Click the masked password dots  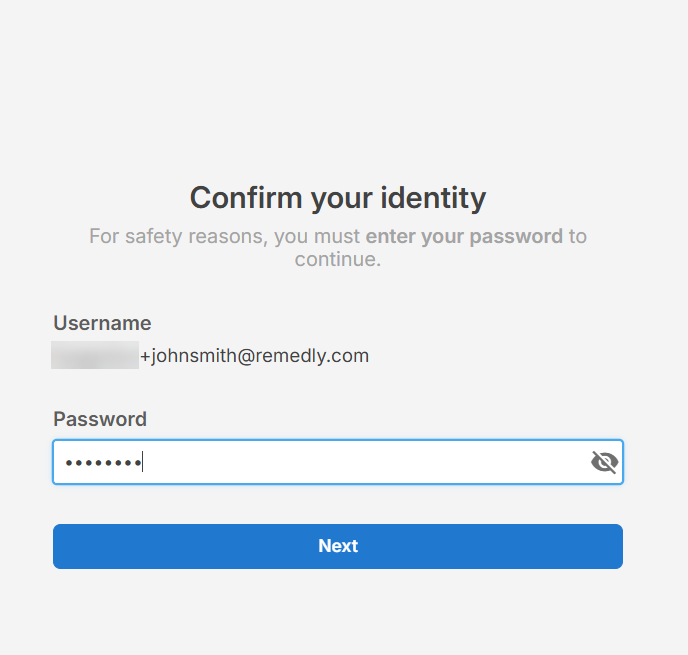click(103, 462)
